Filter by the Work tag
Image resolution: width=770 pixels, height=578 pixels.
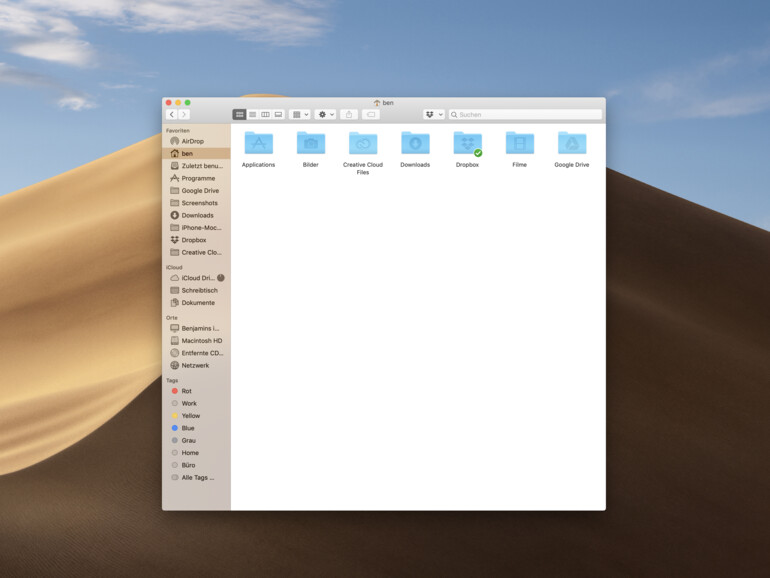[196, 403]
